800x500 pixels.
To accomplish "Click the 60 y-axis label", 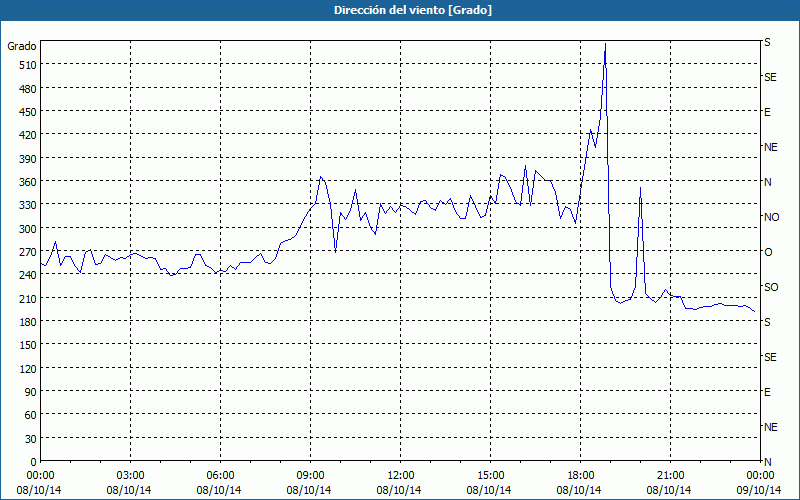I will [31, 415].
